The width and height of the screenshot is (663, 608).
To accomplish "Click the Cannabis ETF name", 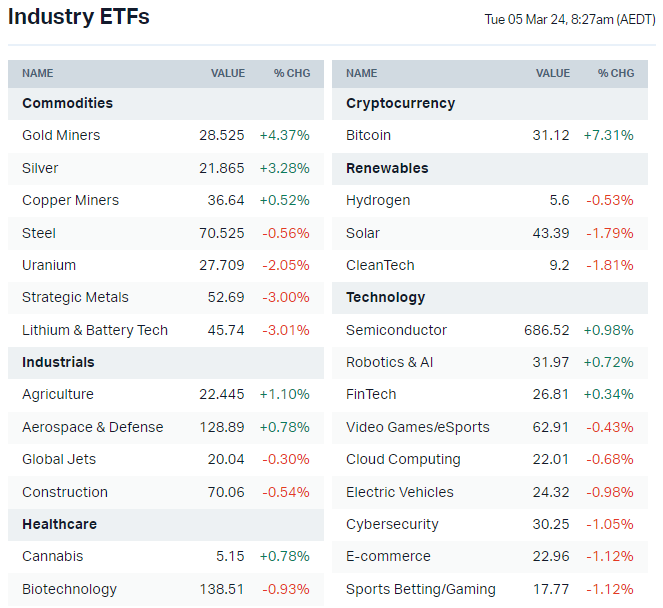I will coord(52,556).
